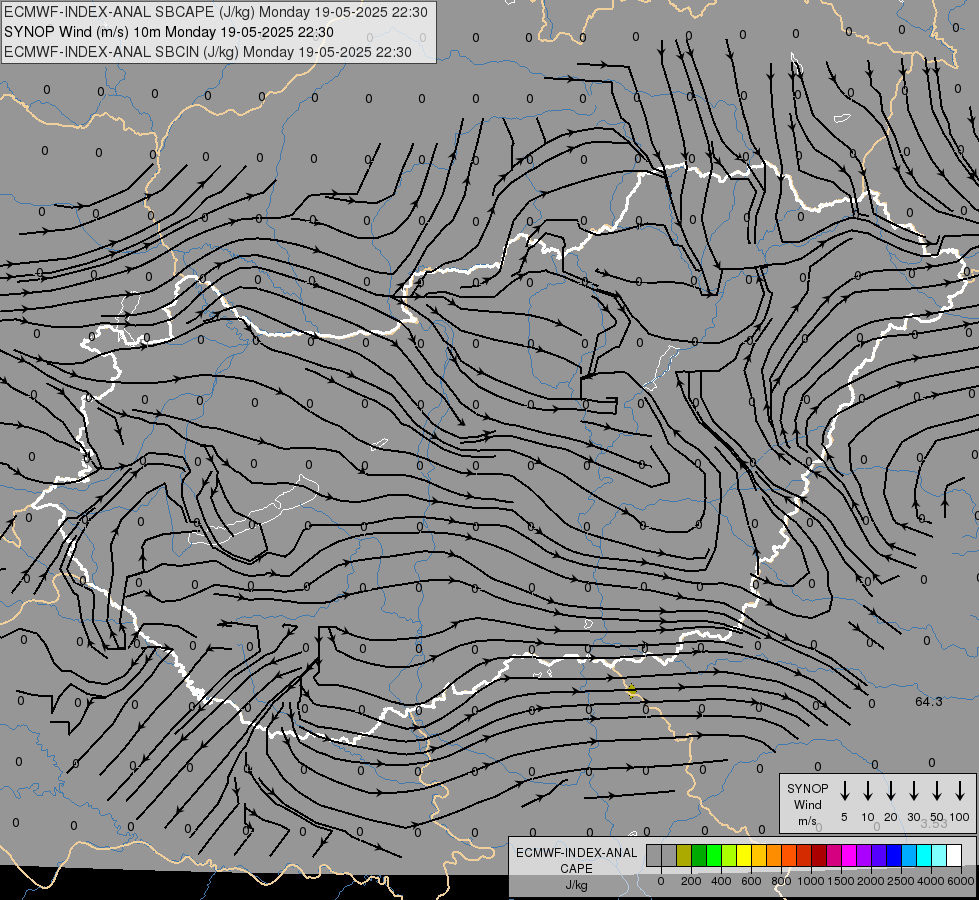Click the J/kg unit in CAPE legend

[x=576, y=885]
